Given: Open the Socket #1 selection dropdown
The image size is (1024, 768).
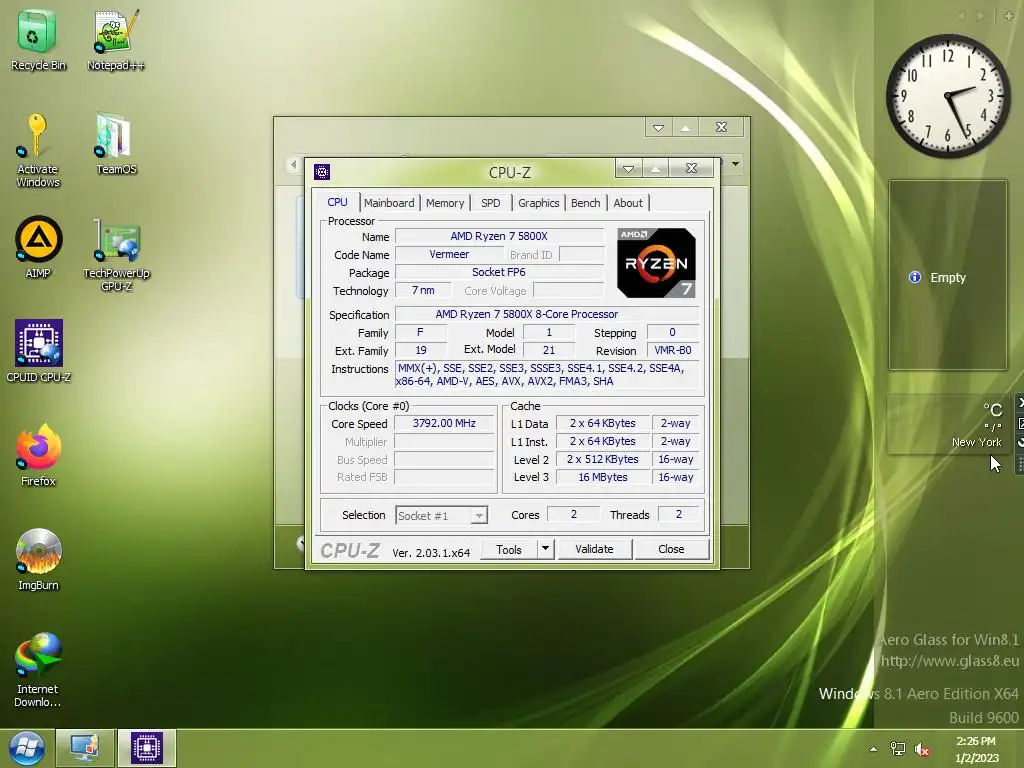Looking at the screenshot, I should 441,515.
